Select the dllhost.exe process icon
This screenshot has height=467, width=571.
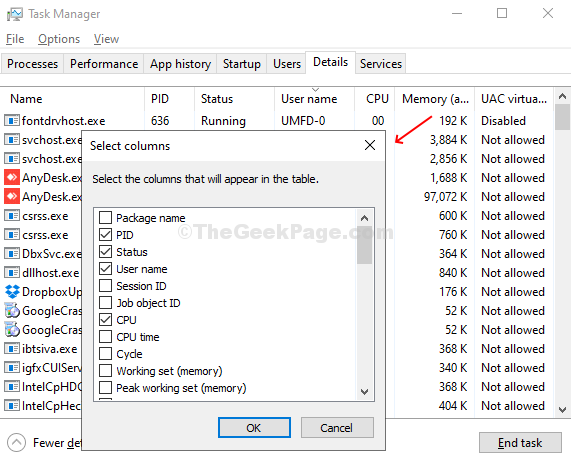coord(12,272)
